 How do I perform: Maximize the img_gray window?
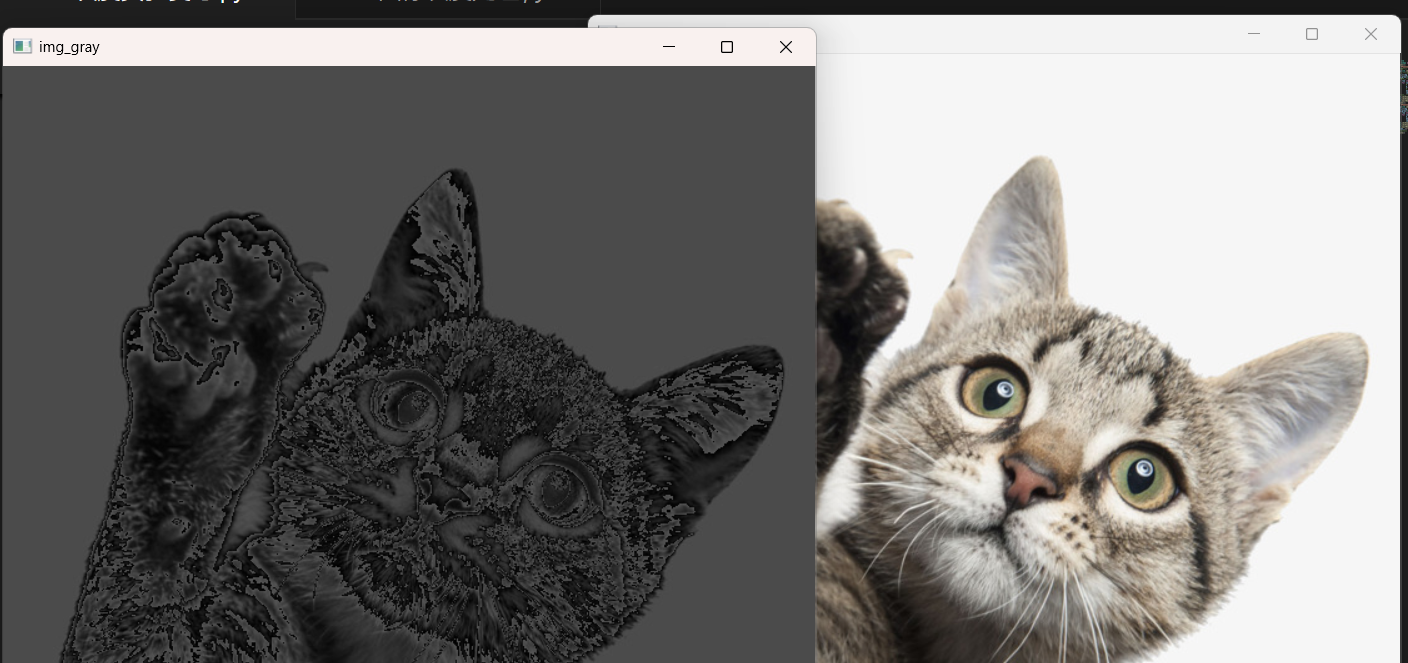pyautogui.click(x=727, y=47)
